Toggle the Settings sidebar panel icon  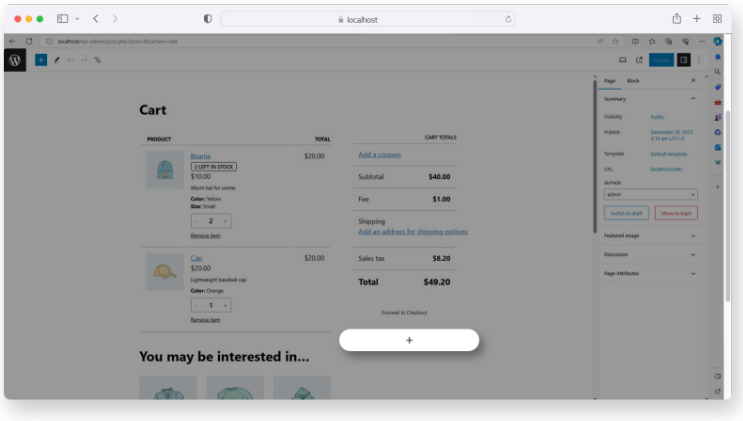click(x=684, y=60)
